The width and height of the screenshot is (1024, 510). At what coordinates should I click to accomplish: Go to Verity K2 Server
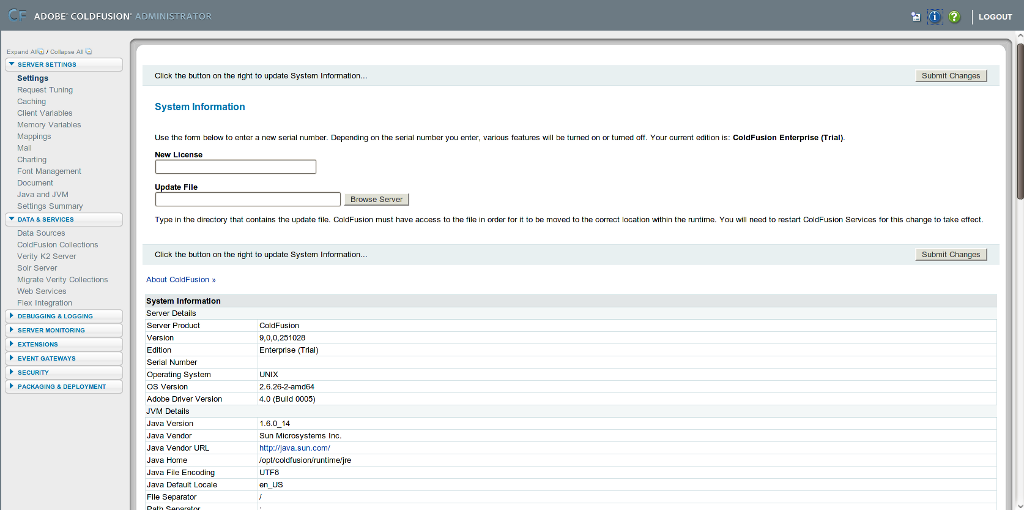tap(46, 257)
